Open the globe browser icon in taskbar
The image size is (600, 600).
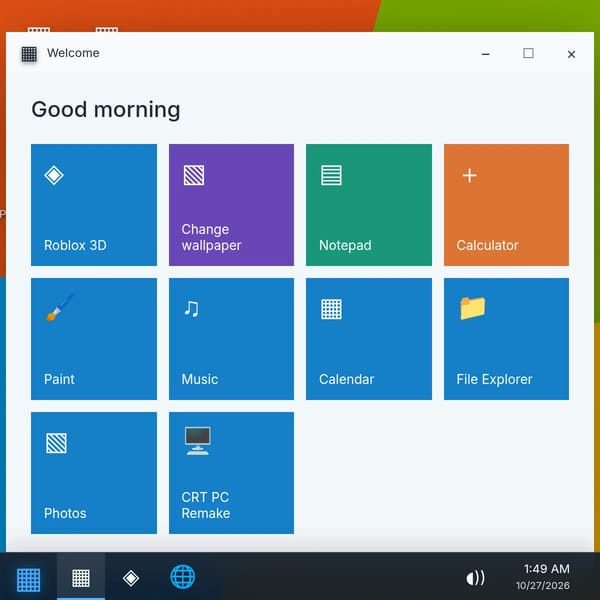click(183, 577)
